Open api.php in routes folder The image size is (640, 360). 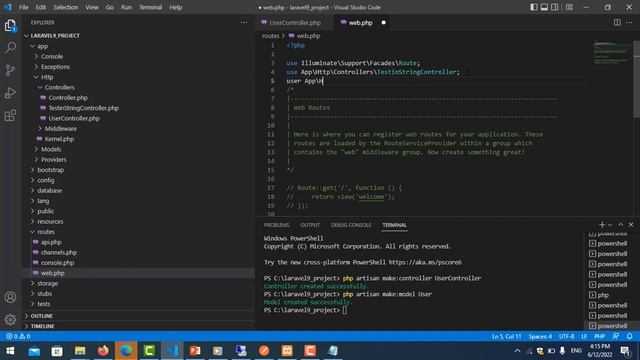point(51,242)
